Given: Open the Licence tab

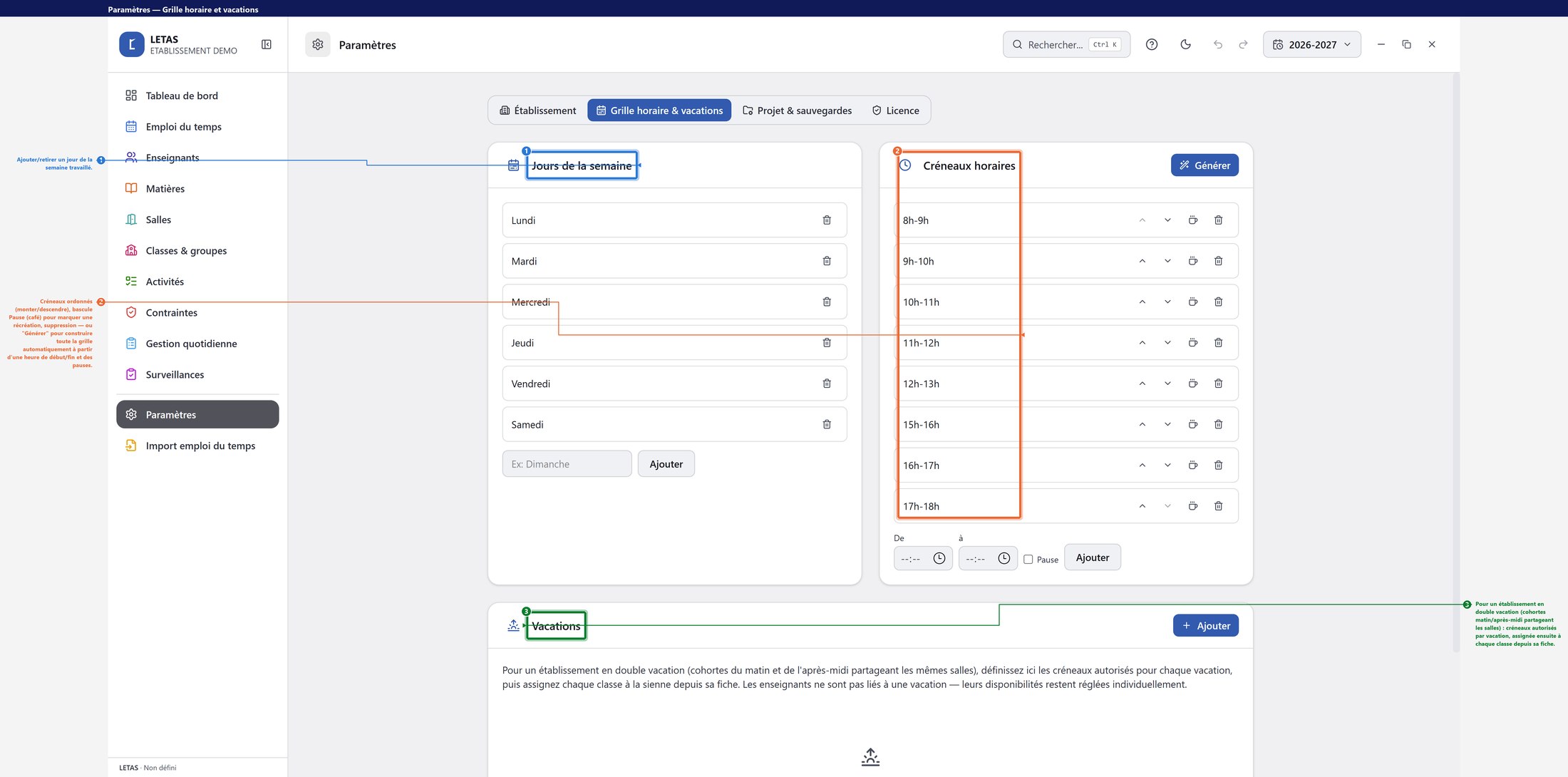Looking at the screenshot, I should (x=896, y=110).
